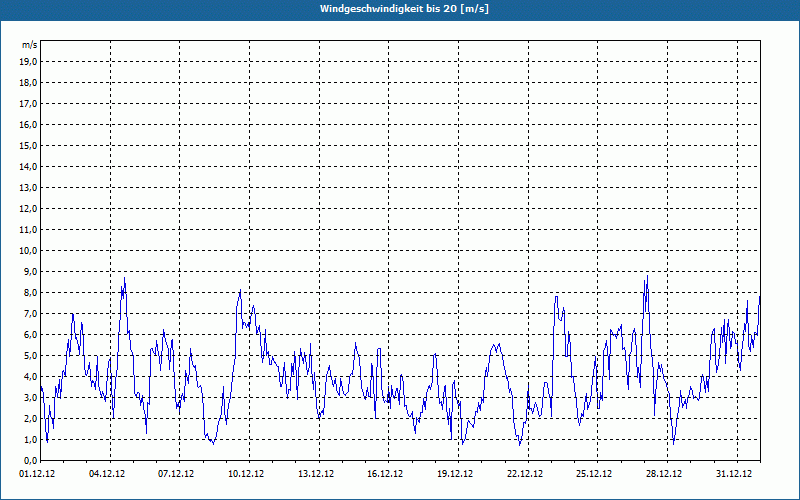This screenshot has height=500, width=800.
Task: Click the 9,0 y-axis label
Action: [x=30, y=271]
